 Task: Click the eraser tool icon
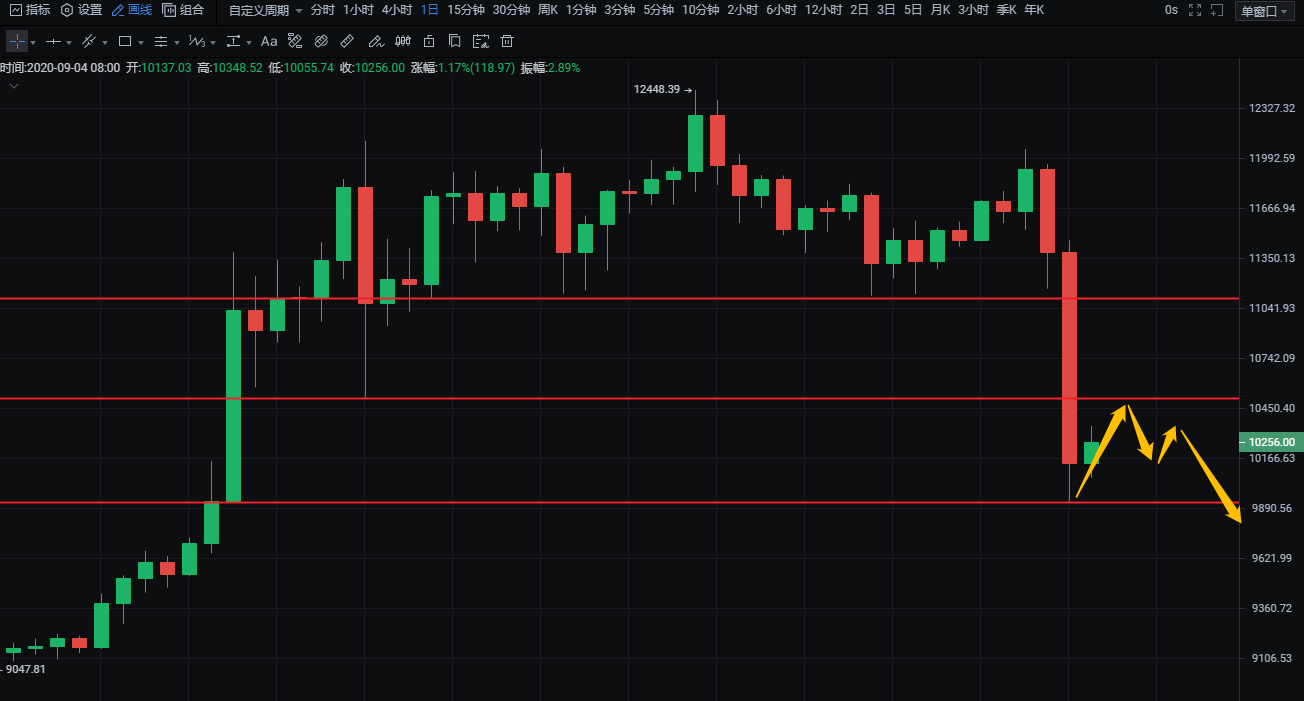click(321, 42)
